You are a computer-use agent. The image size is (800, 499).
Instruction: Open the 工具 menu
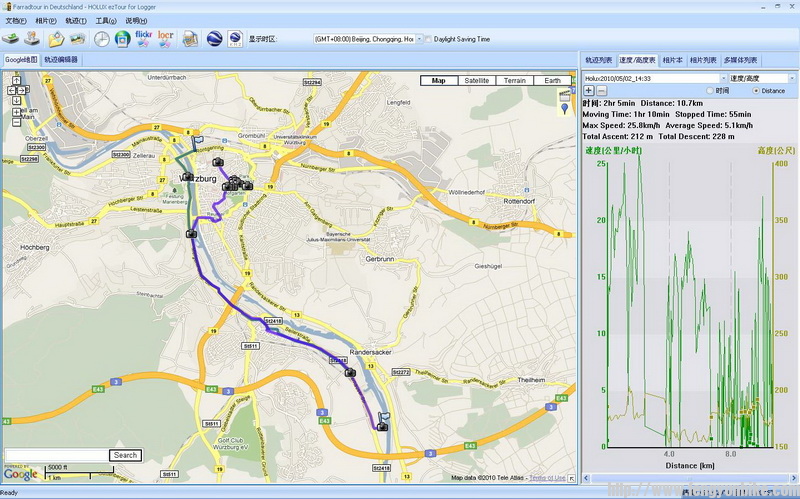pos(105,20)
